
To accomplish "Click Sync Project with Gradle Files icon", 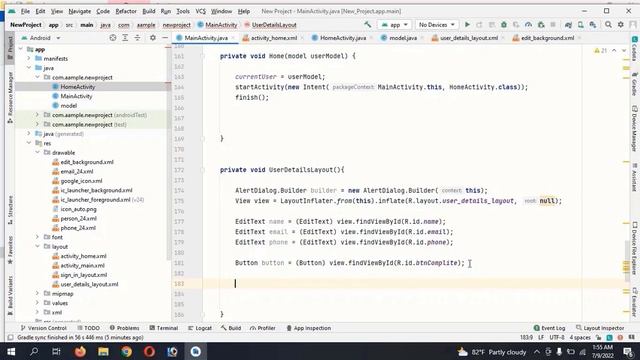I will (x=568, y=24).
